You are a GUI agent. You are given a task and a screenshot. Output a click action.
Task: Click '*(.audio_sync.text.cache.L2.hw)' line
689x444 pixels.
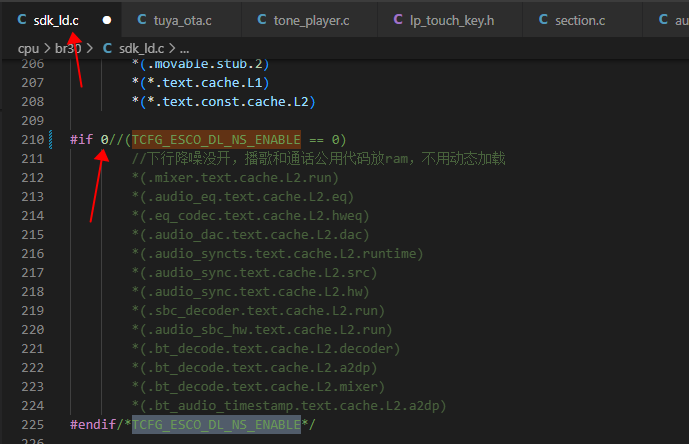[x=250, y=291]
